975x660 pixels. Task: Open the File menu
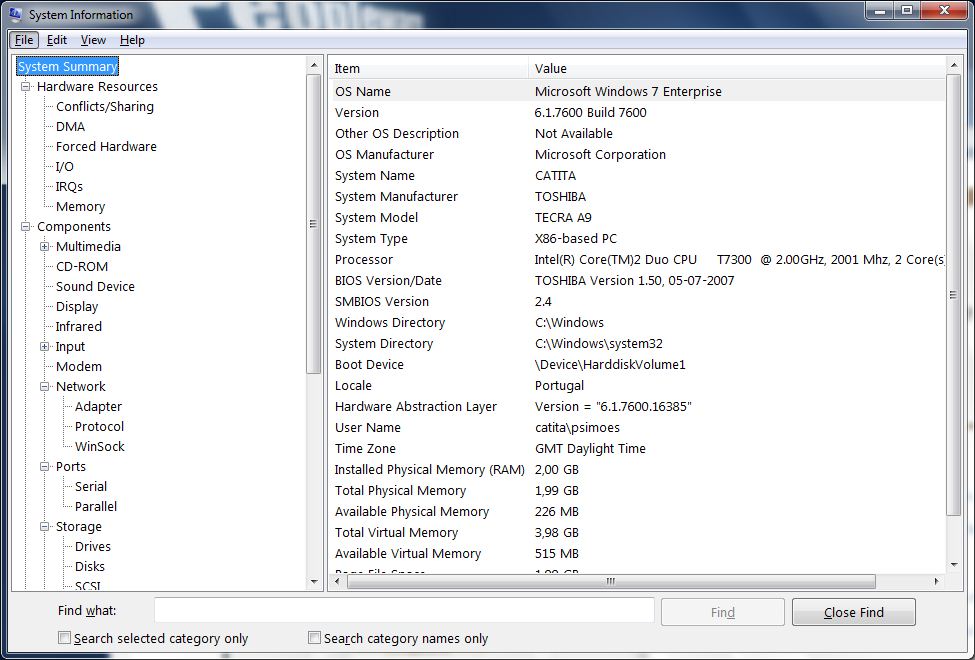[24, 40]
